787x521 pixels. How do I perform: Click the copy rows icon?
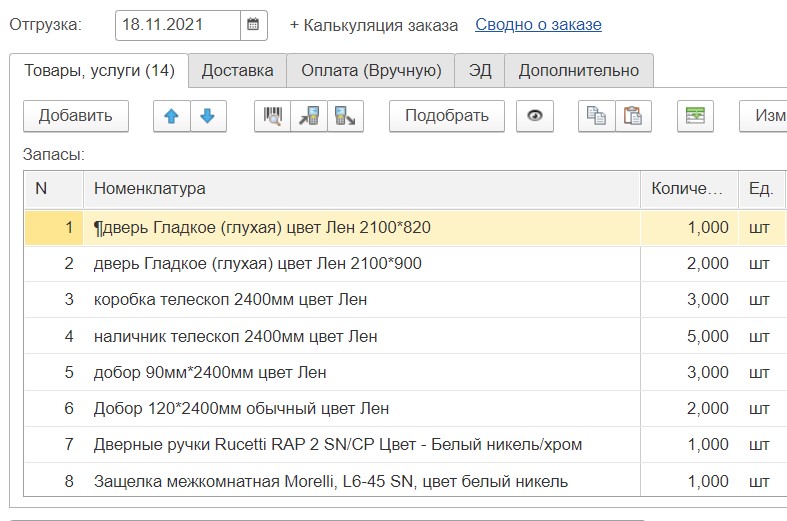coord(596,116)
